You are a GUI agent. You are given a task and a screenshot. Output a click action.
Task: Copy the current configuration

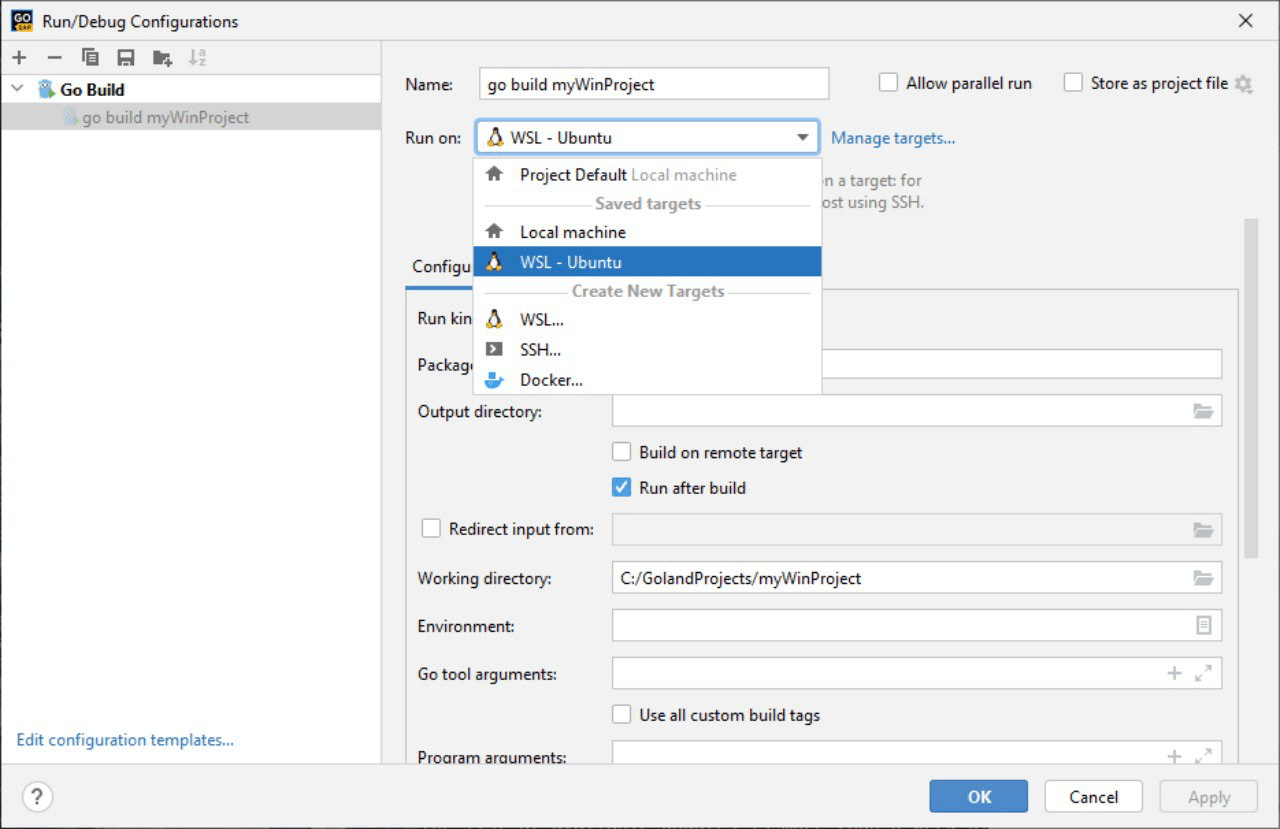[90, 57]
